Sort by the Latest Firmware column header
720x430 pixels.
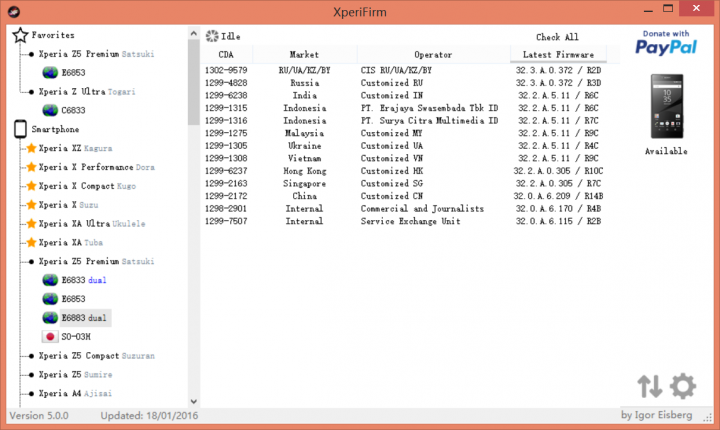[558, 55]
